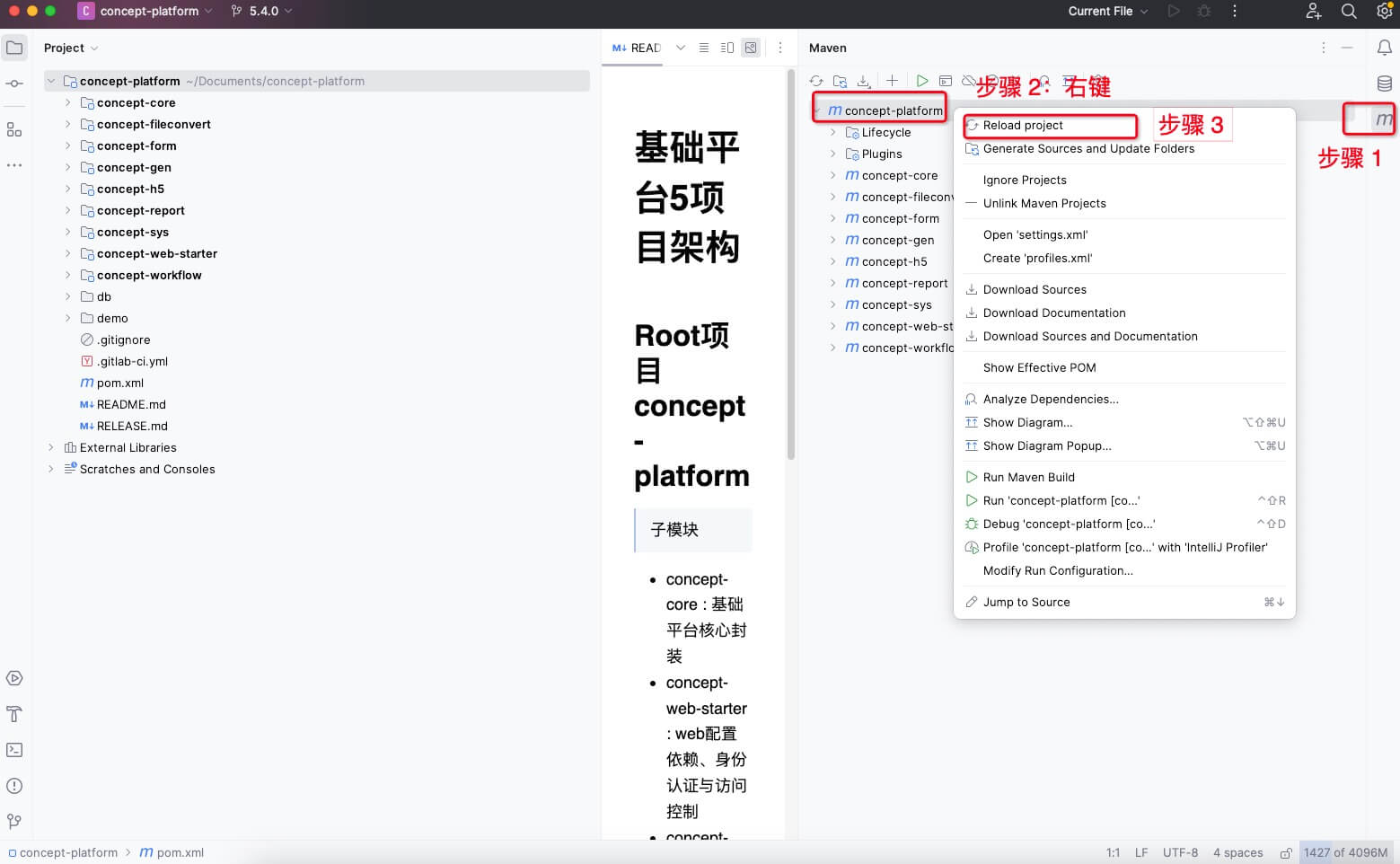Viewport: 1400px width, 864px height.
Task: Open IDE settings gear icon
Action: pyautogui.click(x=1384, y=11)
